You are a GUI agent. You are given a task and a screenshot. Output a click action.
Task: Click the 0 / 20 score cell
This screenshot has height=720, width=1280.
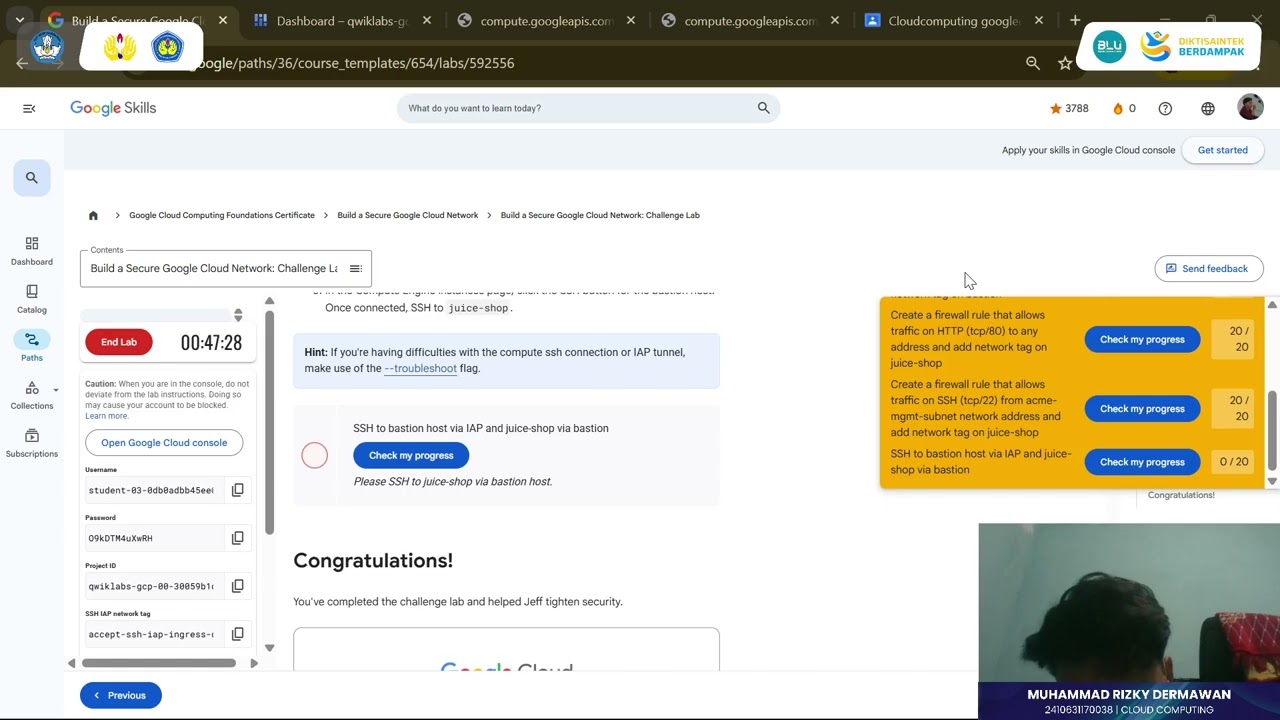coord(1235,462)
